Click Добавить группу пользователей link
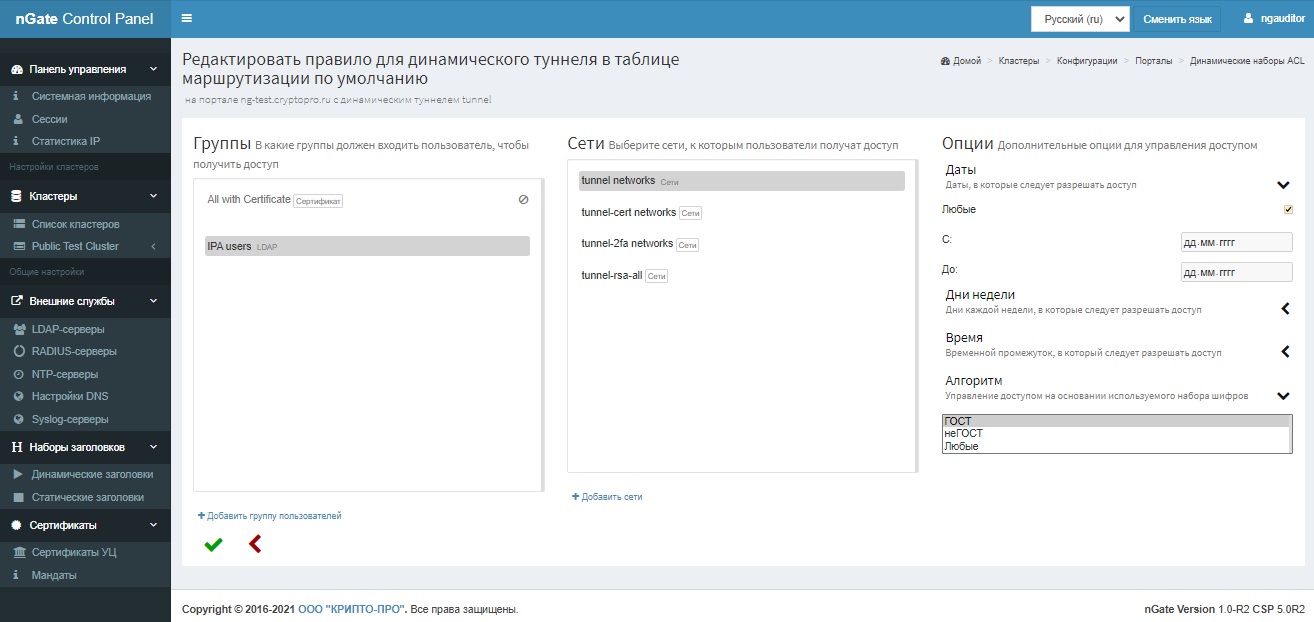 (270, 516)
